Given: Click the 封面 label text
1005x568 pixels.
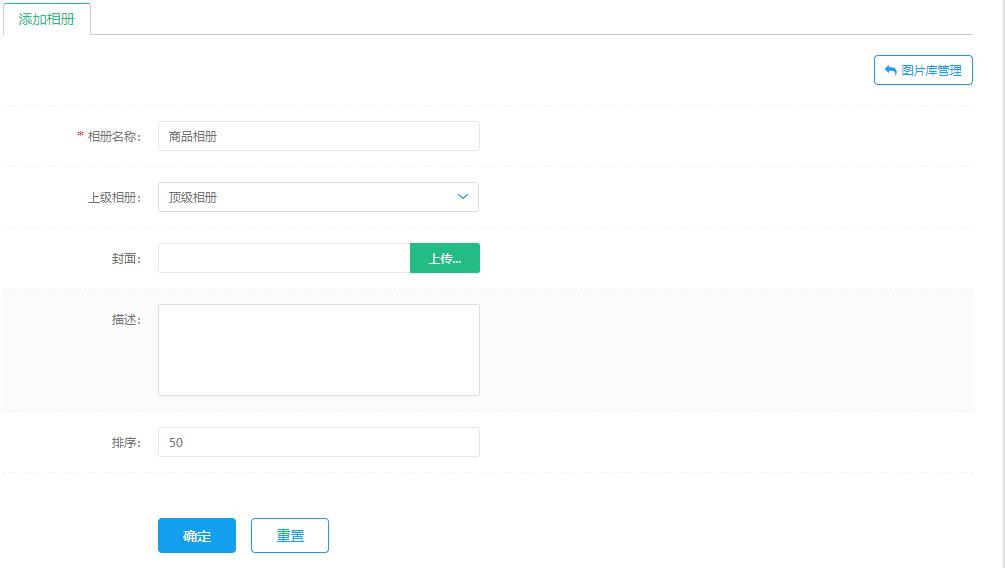Looking at the screenshot, I should point(126,258).
